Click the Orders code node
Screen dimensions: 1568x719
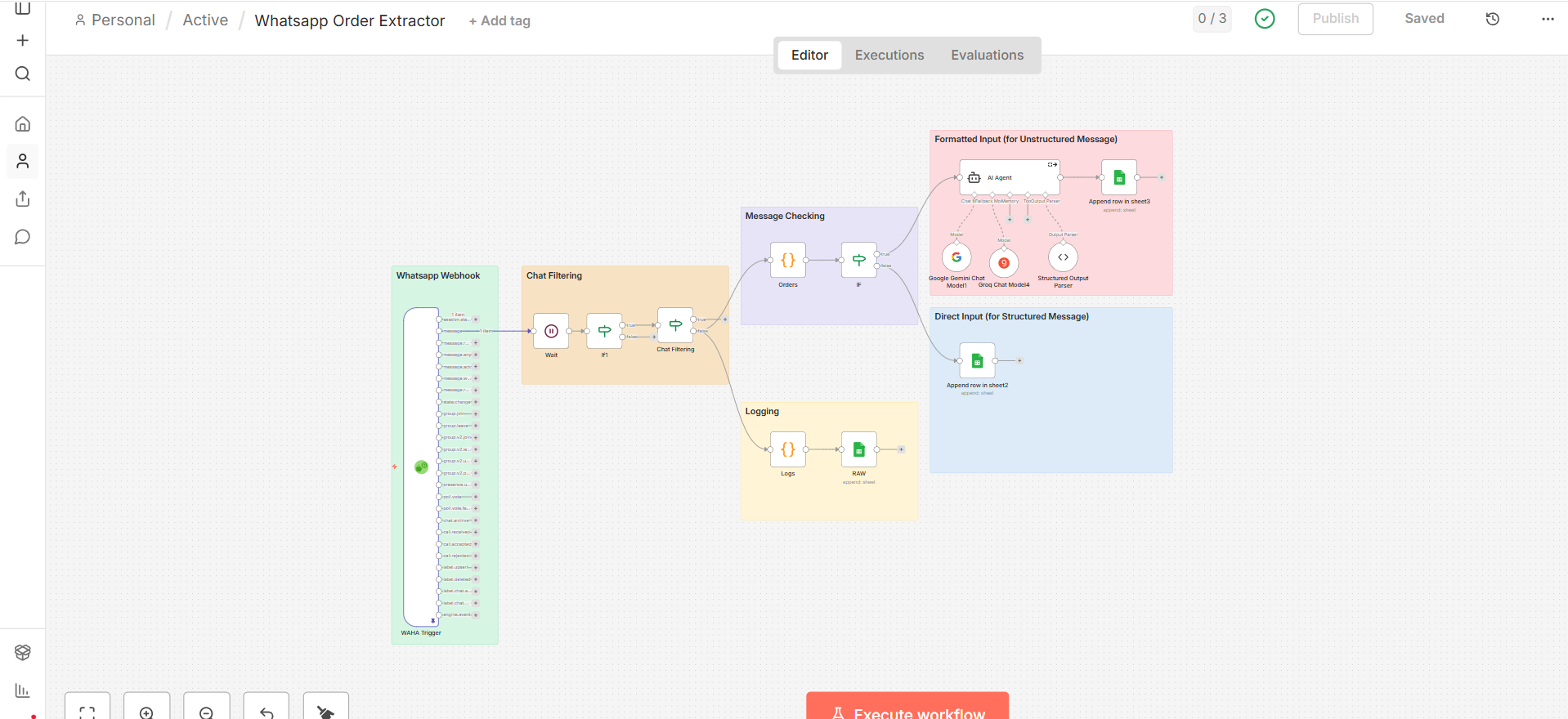[788, 260]
